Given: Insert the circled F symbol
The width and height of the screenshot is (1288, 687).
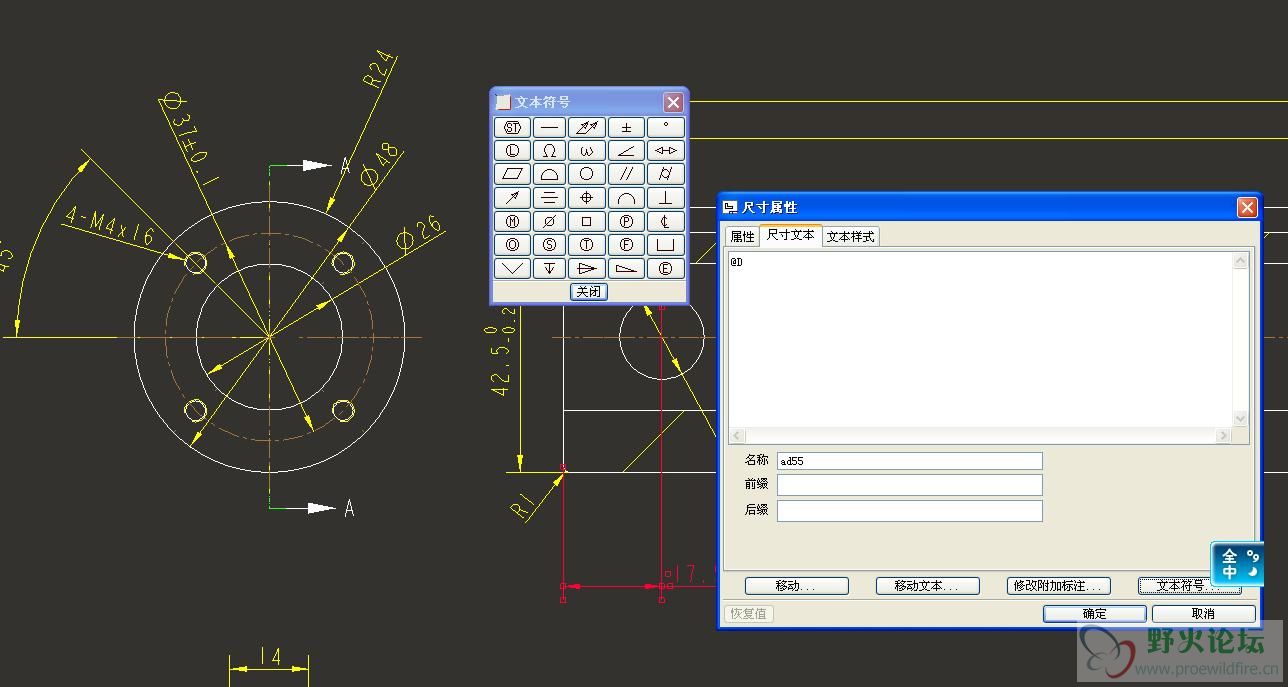Looking at the screenshot, I should tap(626, 244).
